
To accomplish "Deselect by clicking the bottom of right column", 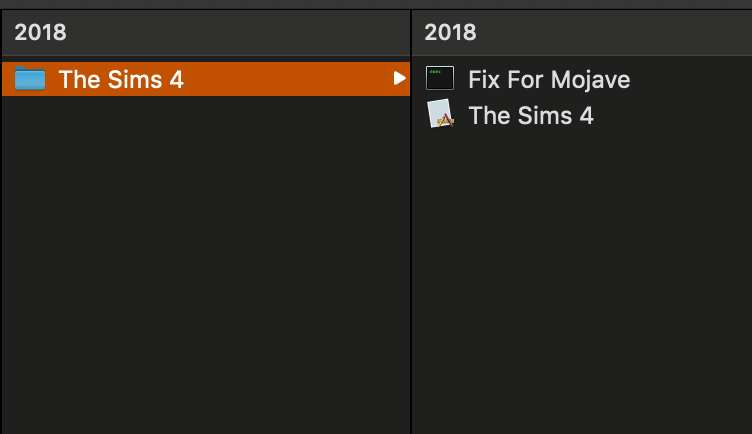I will click(x=582, y=417).
